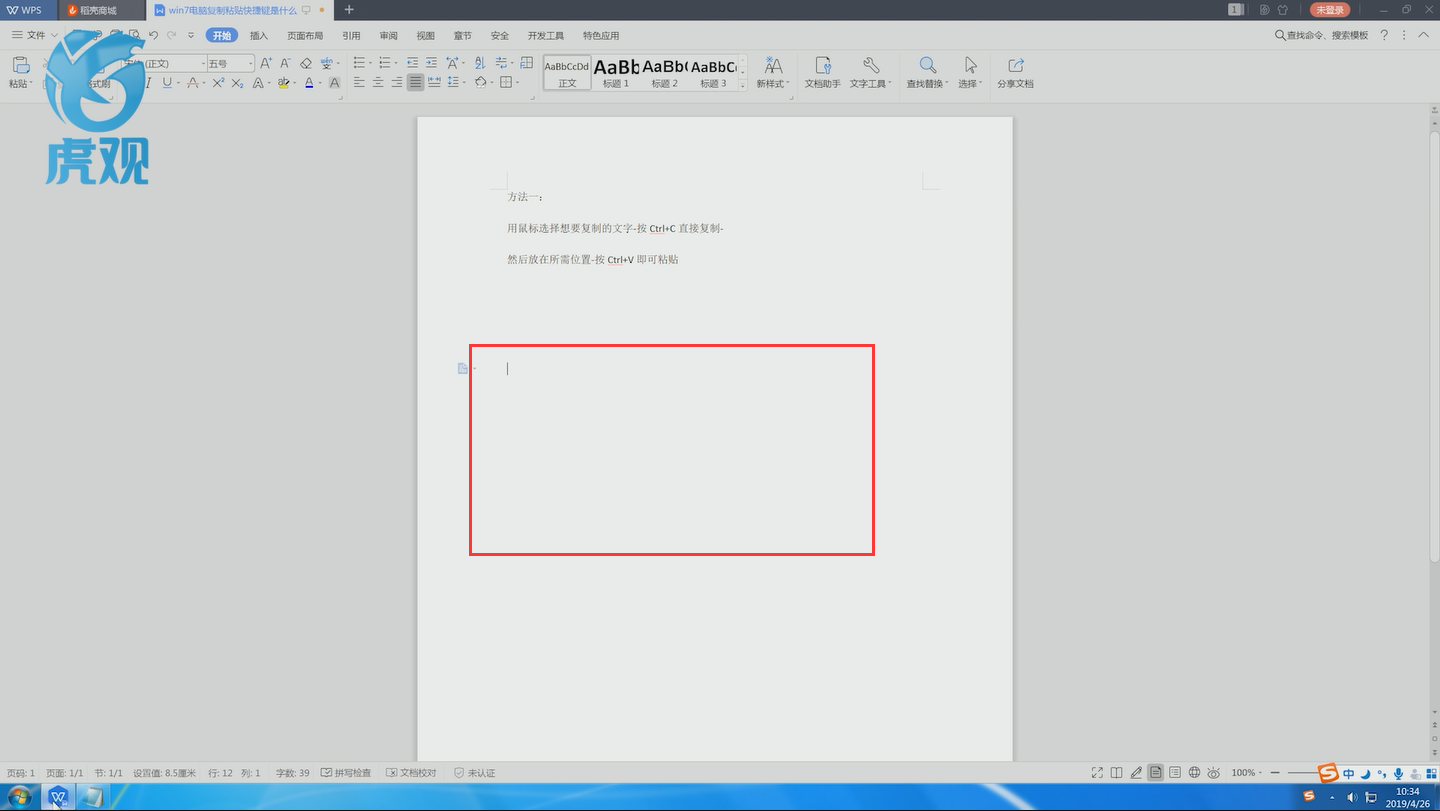Expand the styles gallery
Screen dimensions: 1440x811
pos(743,86)
